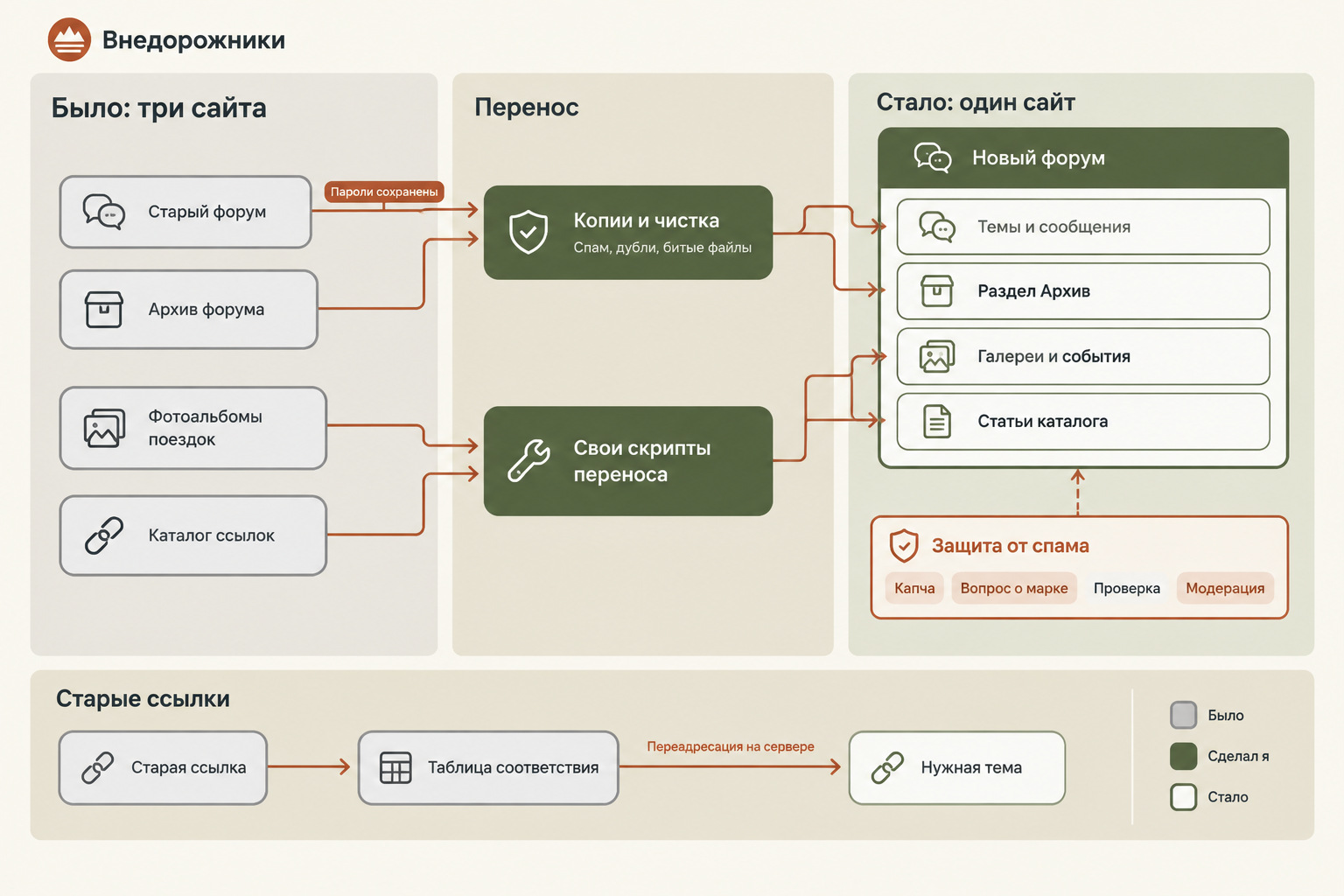The height and width of the screenshot is (896, 1344).
Task: Click the Свои скрипты переноса label
Action: [x=641, y=461]
